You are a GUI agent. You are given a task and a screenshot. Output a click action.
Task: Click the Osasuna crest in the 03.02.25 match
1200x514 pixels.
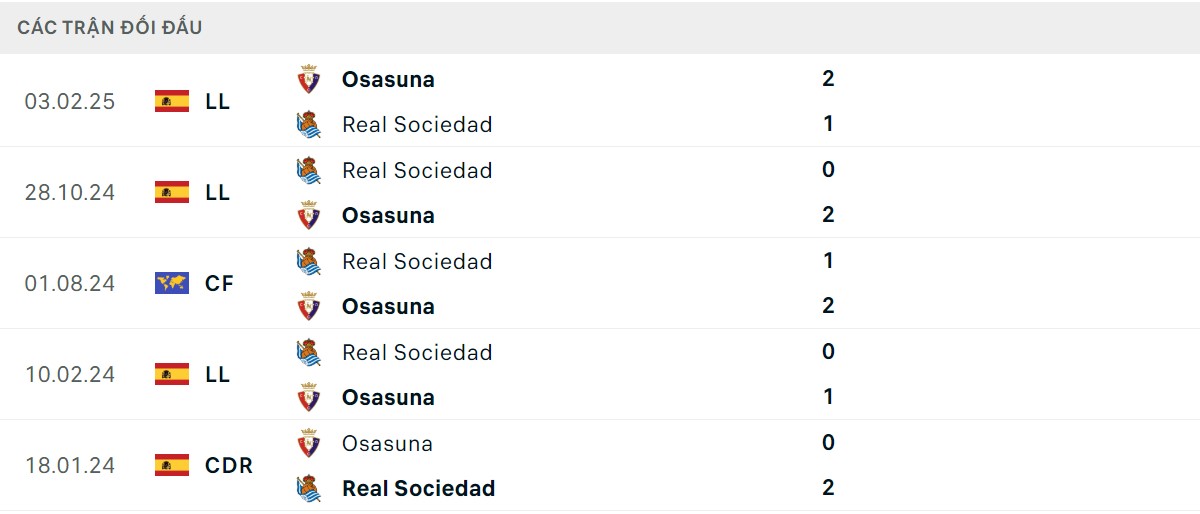tap(309, 80)
